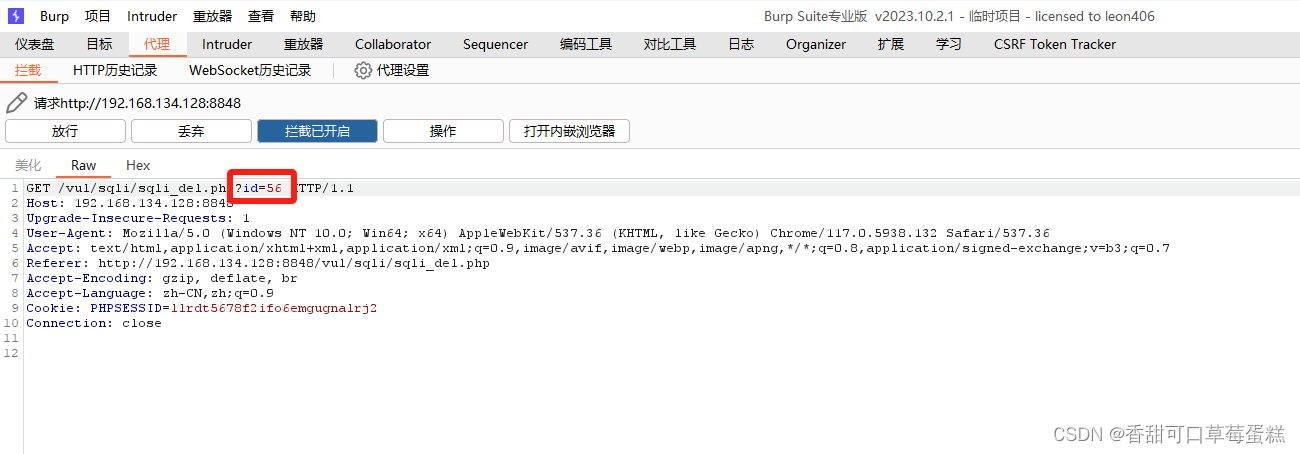Image resolution: width=1300 pixels, height=454 pixels.
Task: Click the 丢弃 drop button
Action: [191, 131]
